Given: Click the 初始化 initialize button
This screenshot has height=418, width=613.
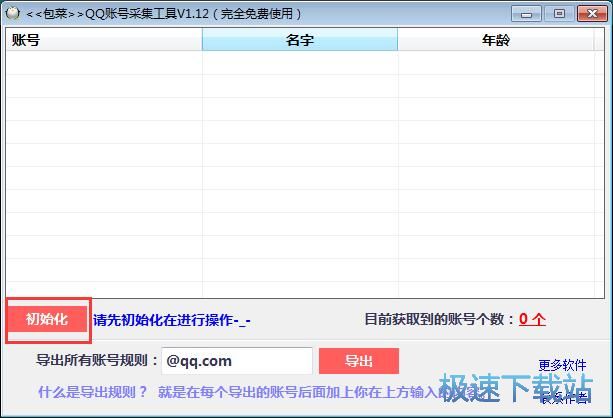Looking at the screenshot, I should pos(47,319).
